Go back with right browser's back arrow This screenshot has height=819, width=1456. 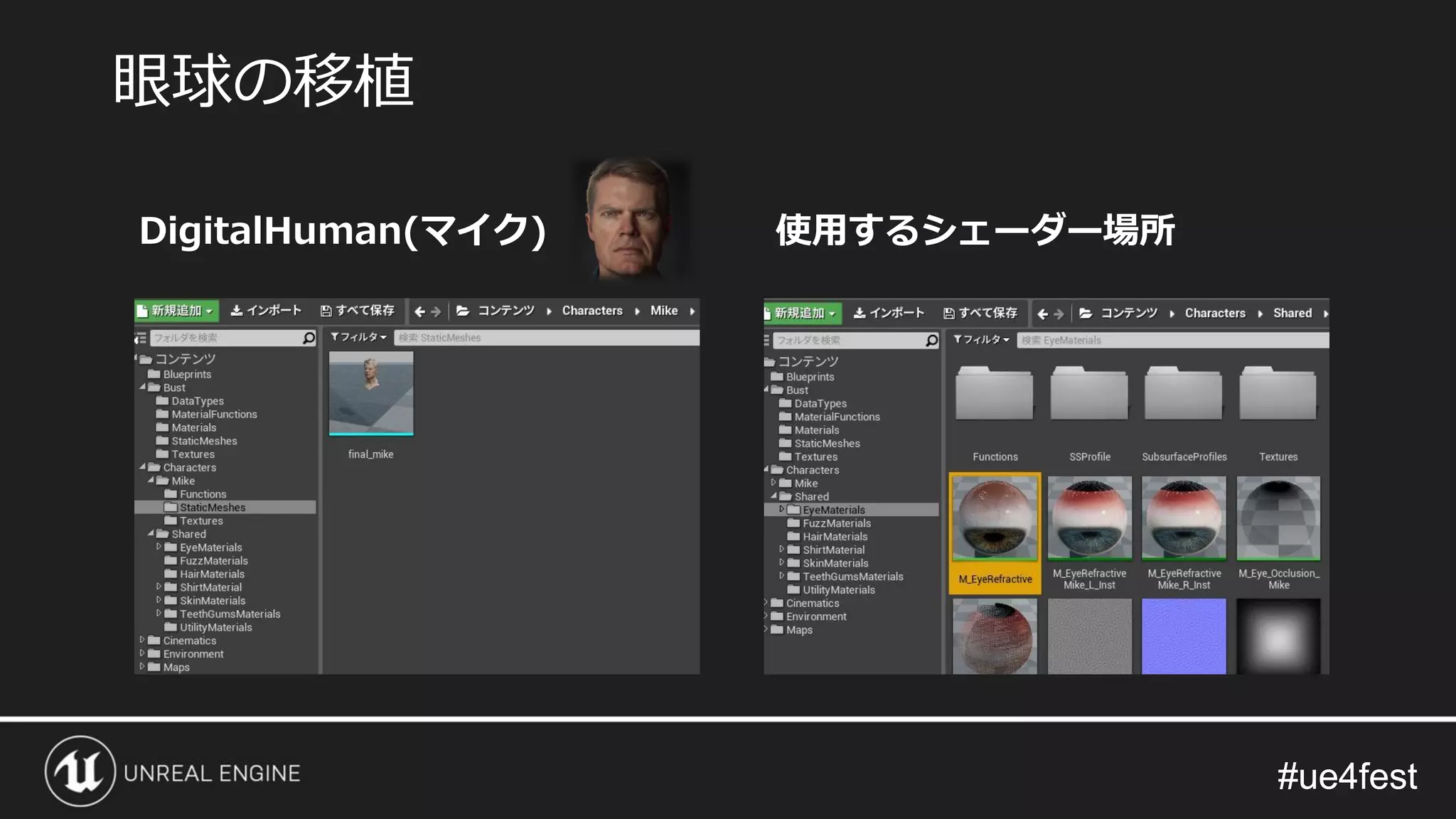[1042, 314]
